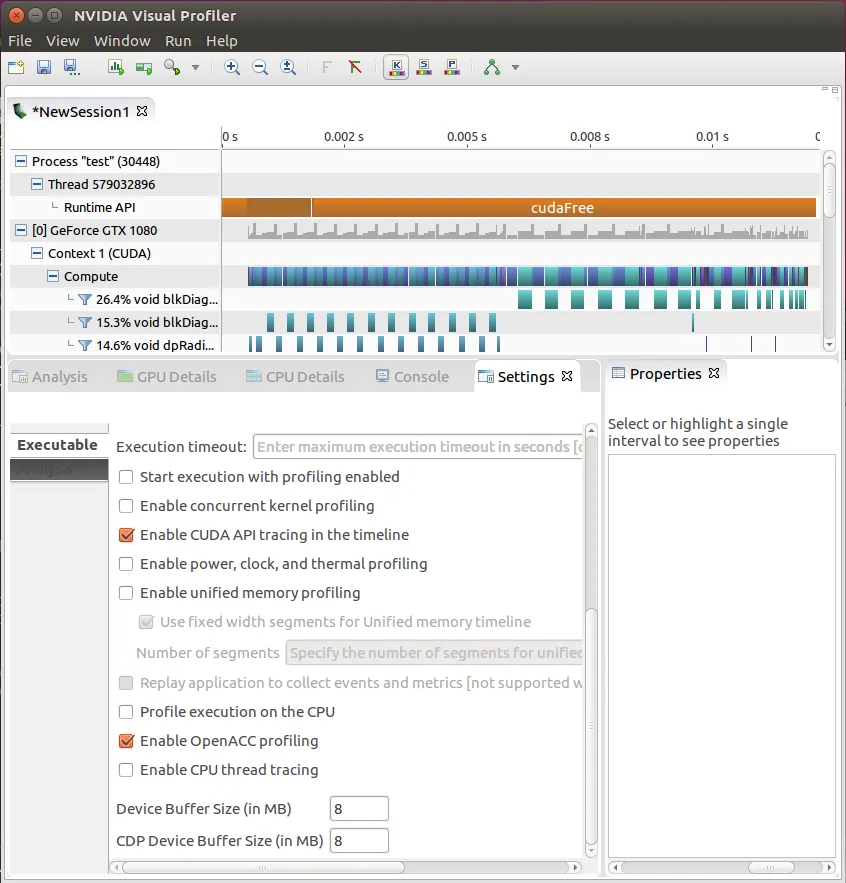The width and height of the screenshot is (846, 883).
Task: Open dropdown arrow next to magnifier run icon
Action: pyautogui.click(x=195, y=68)
